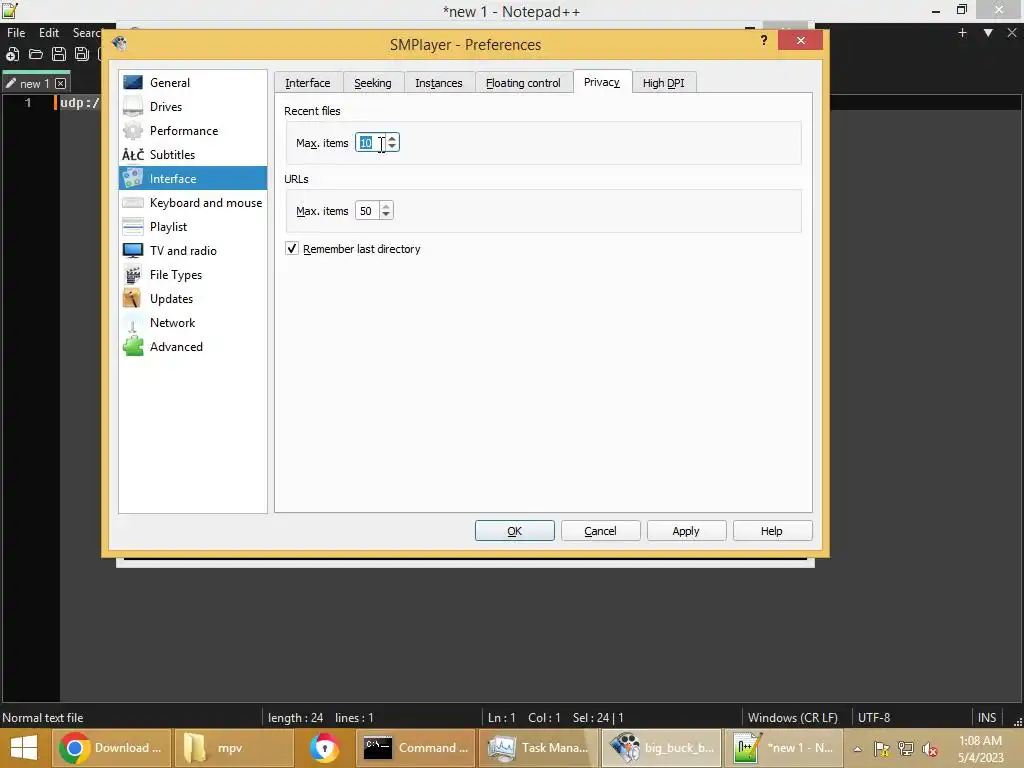Open the Drives preferences section
The width and height of the screenshot is (1024, 768).
193,106
